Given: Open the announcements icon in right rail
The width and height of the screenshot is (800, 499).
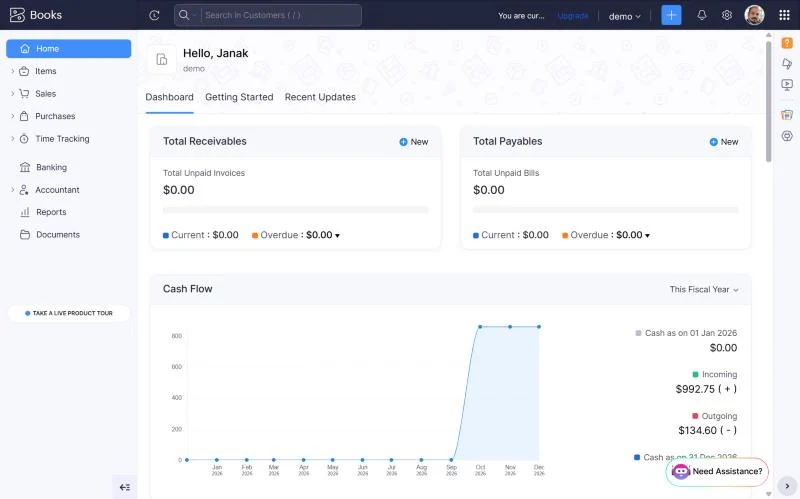Looking at the screenshot, I should click(x=787, y=64).
